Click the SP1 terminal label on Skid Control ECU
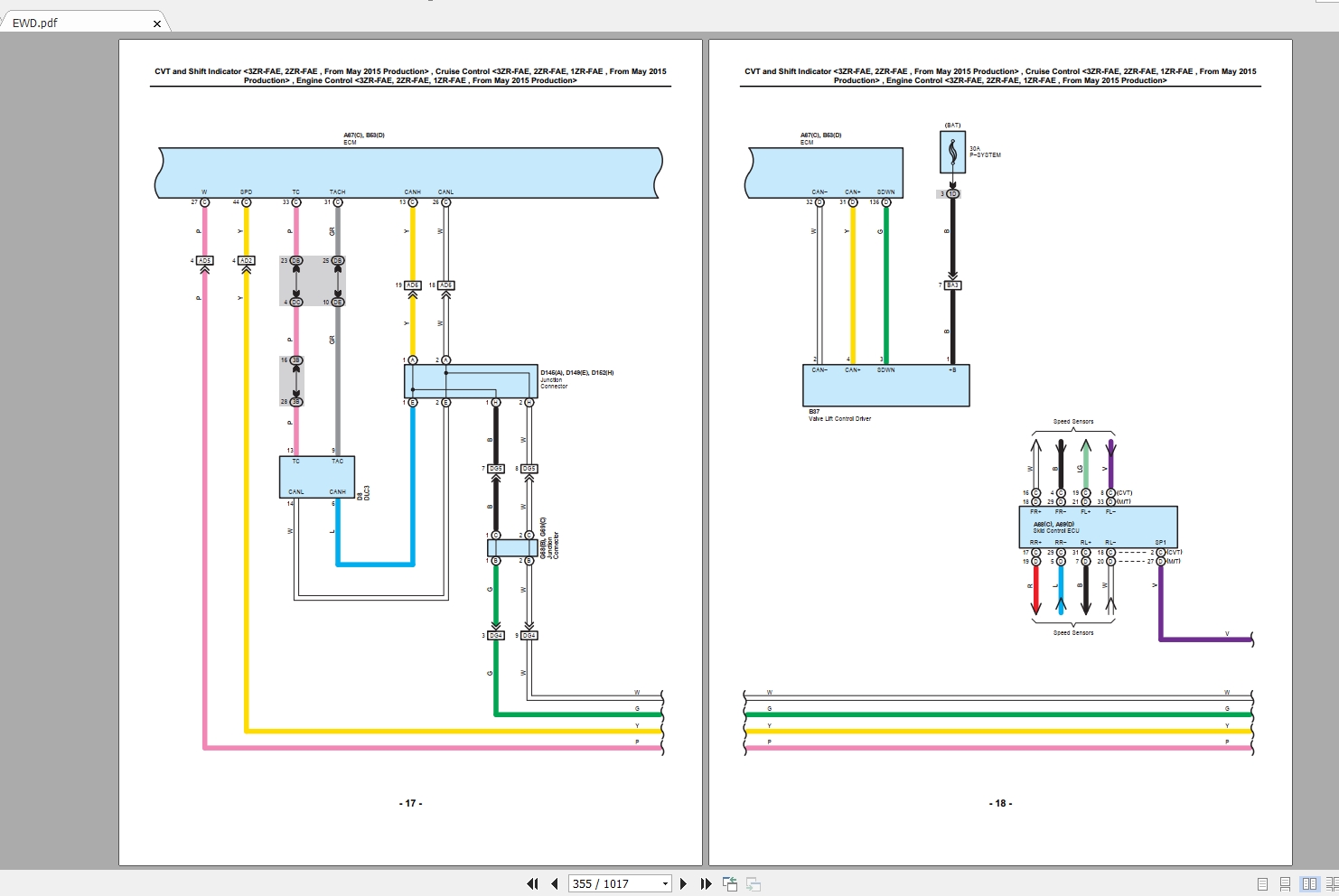The image size is (1339, 896). pos(1160,543)
